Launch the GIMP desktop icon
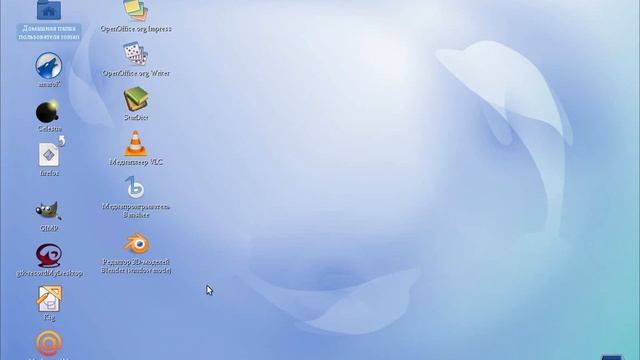This screenshot has height=360, width=640. point(49,211)
